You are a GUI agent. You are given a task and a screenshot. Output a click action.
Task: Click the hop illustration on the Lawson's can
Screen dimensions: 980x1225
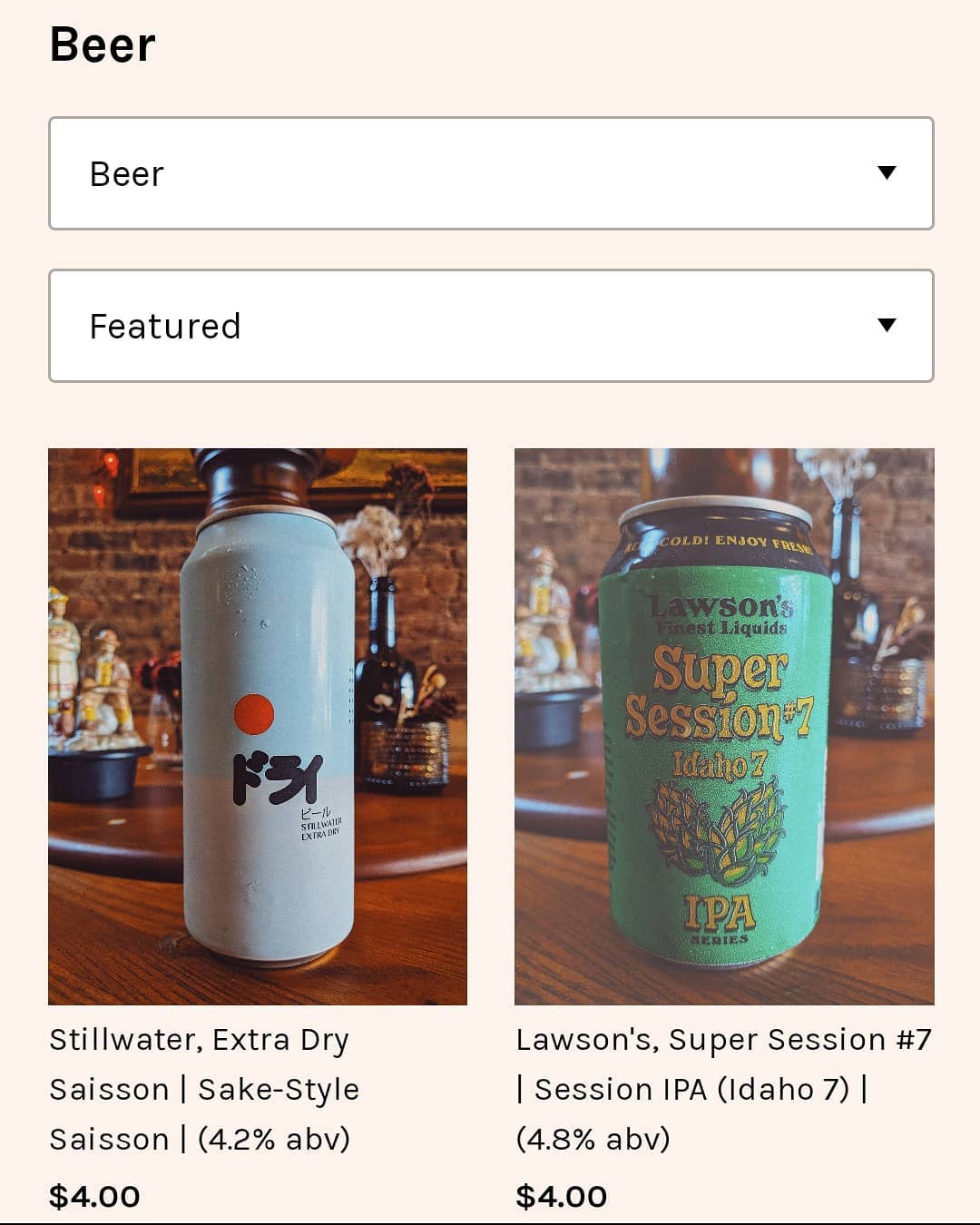coord(718,828)
